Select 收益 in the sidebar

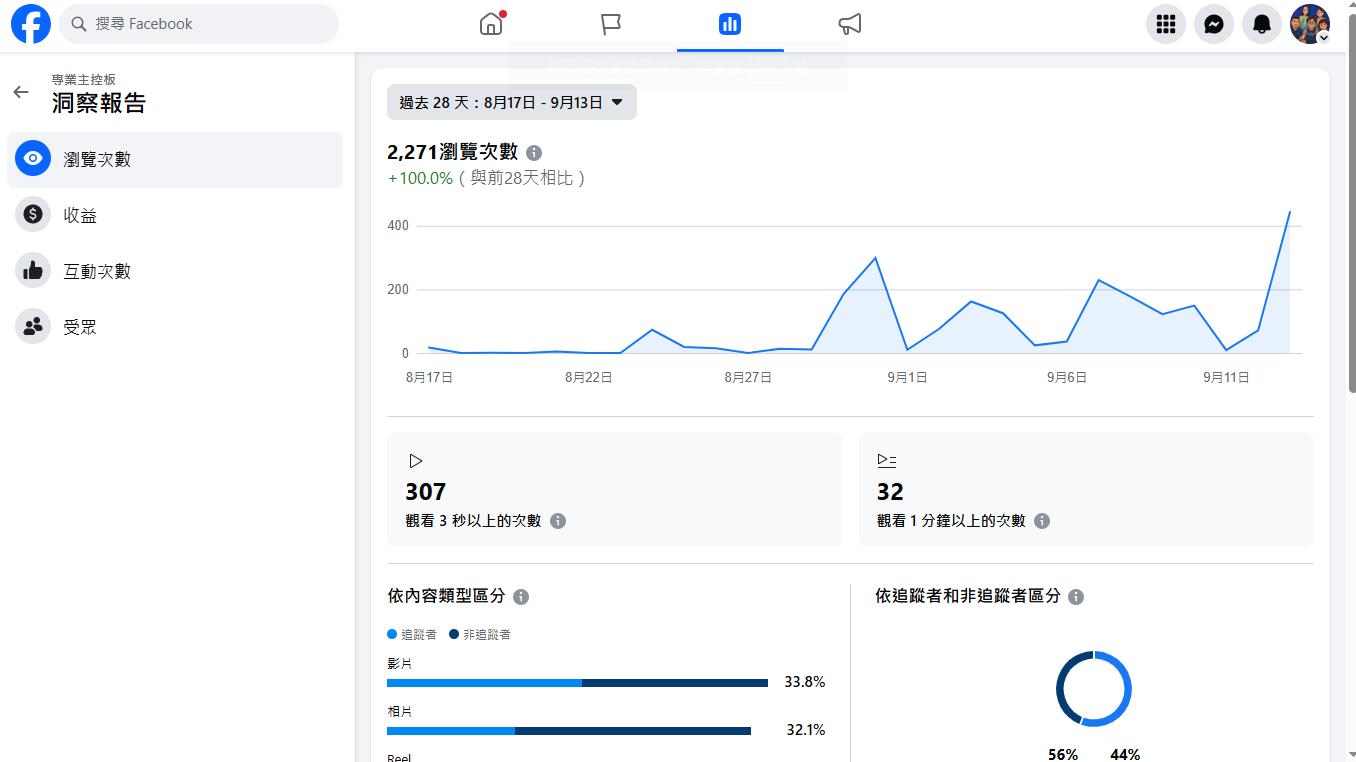point(80,215)
